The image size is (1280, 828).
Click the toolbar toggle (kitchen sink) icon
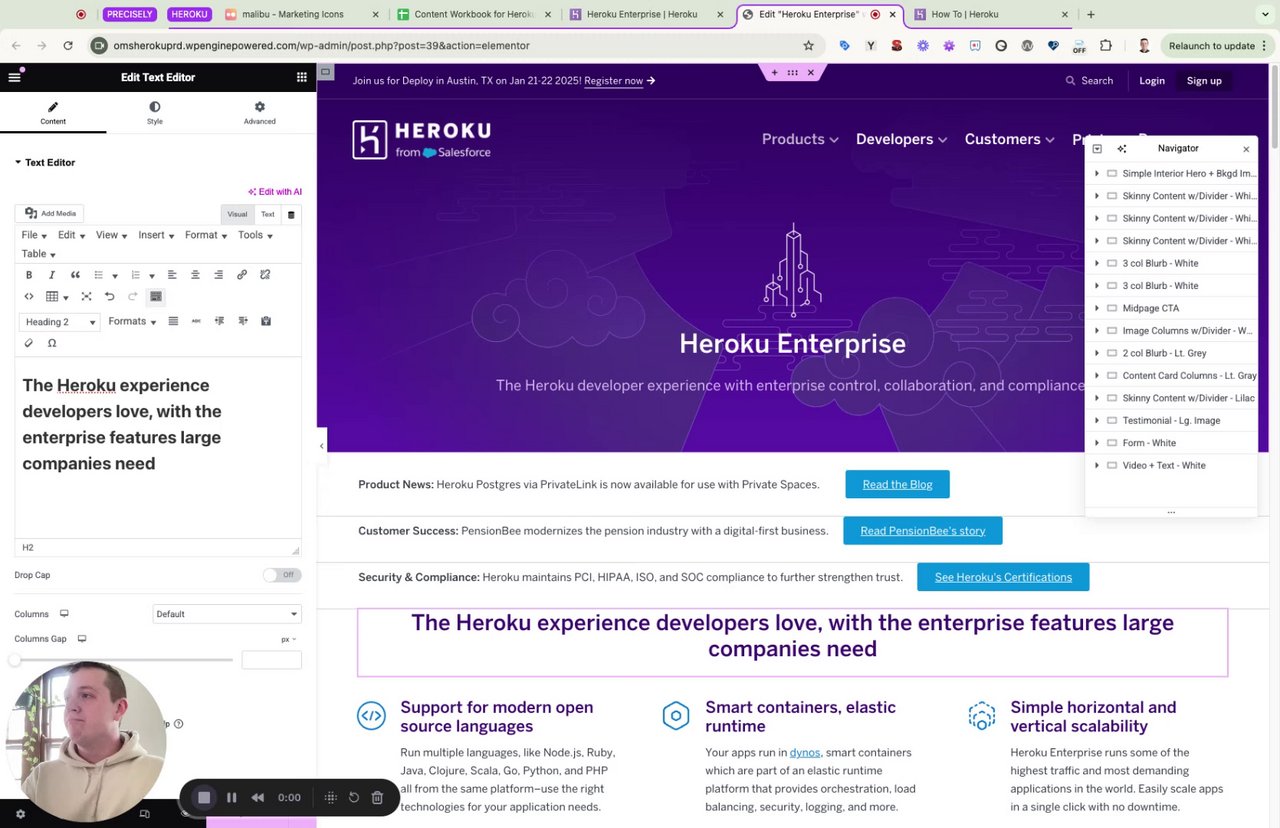point(156,297)
